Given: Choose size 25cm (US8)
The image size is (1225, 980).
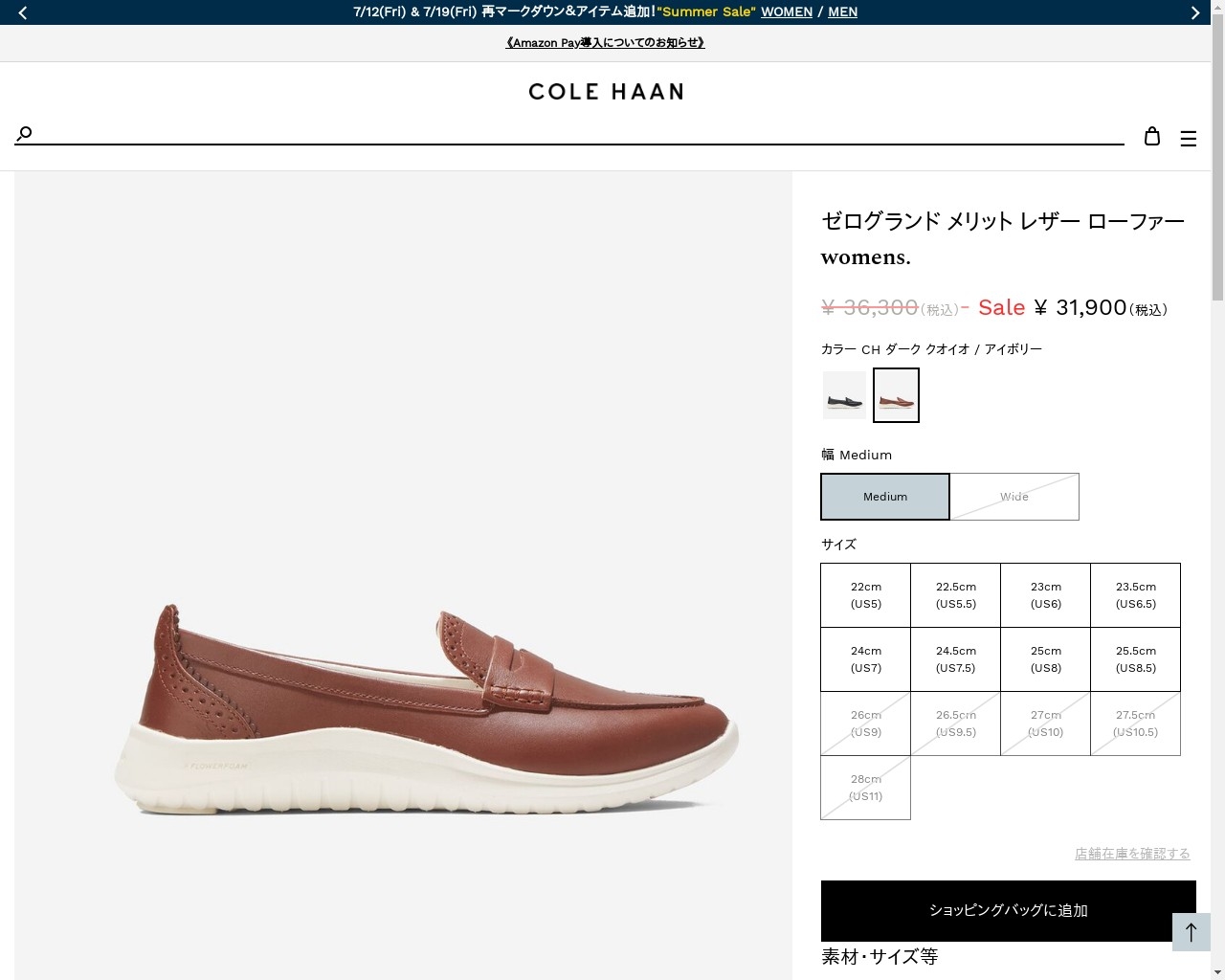Looking at the screenshot, I should [x=1046, y=659].
